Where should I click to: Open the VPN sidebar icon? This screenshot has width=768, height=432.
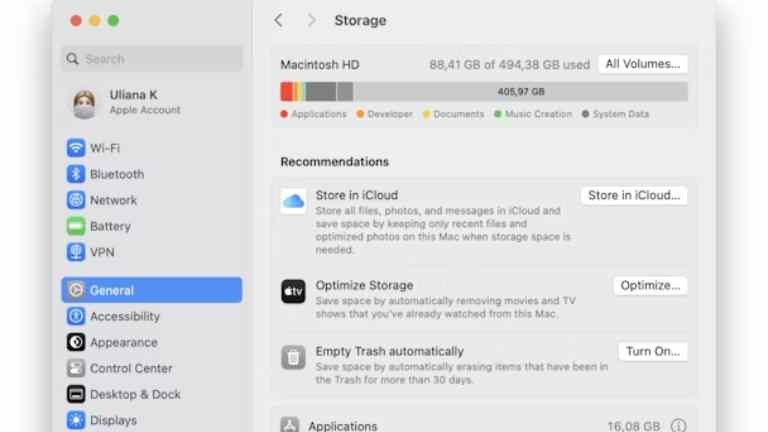coord(76,252)
